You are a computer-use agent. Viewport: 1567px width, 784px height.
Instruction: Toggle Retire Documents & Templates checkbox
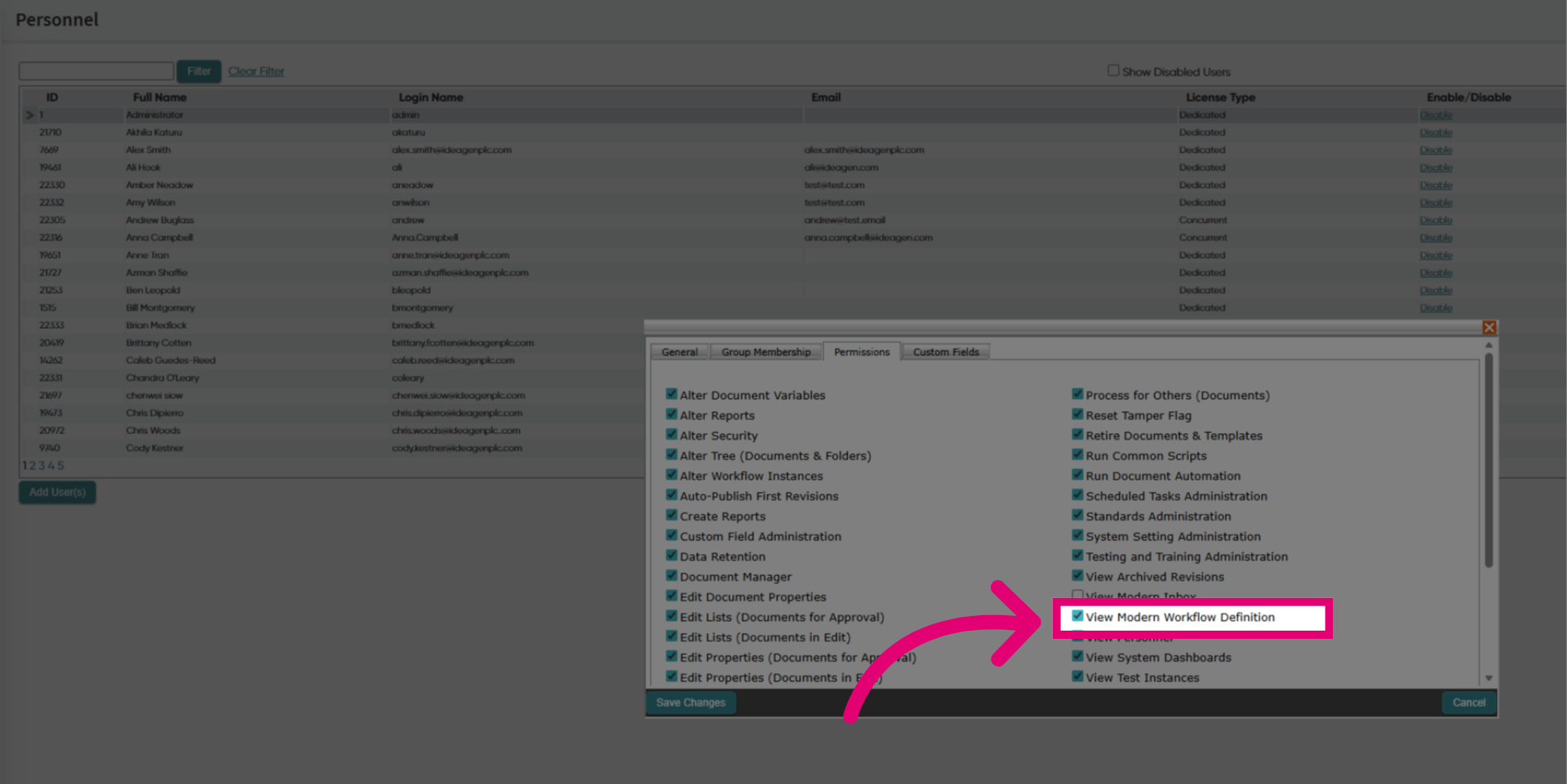[x=1077, y=435]
